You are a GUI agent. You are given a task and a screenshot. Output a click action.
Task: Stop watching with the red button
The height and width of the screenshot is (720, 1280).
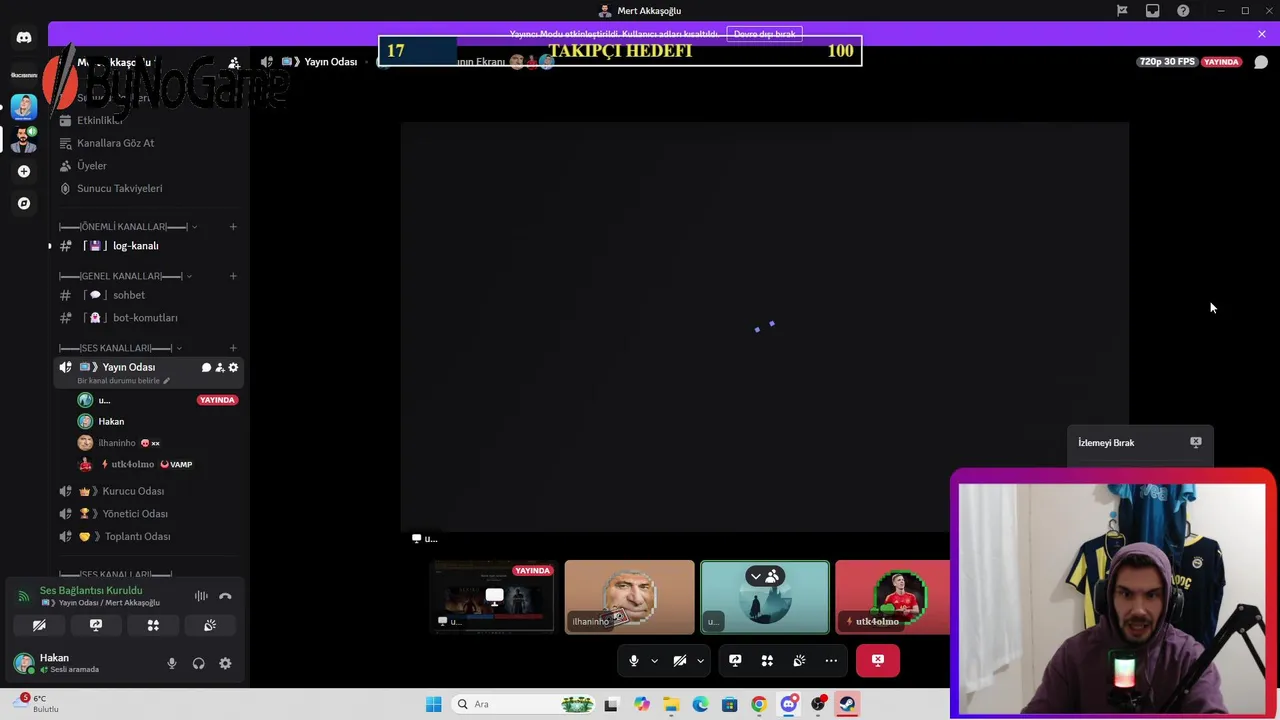[x=878, y=660]
